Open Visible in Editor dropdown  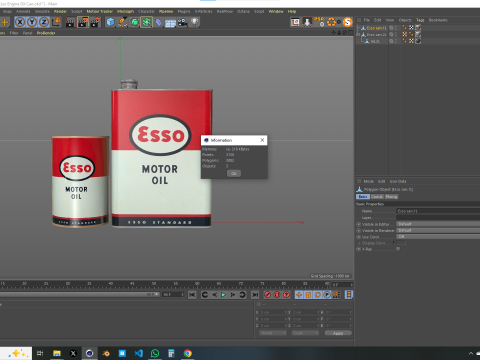(438, 224)
